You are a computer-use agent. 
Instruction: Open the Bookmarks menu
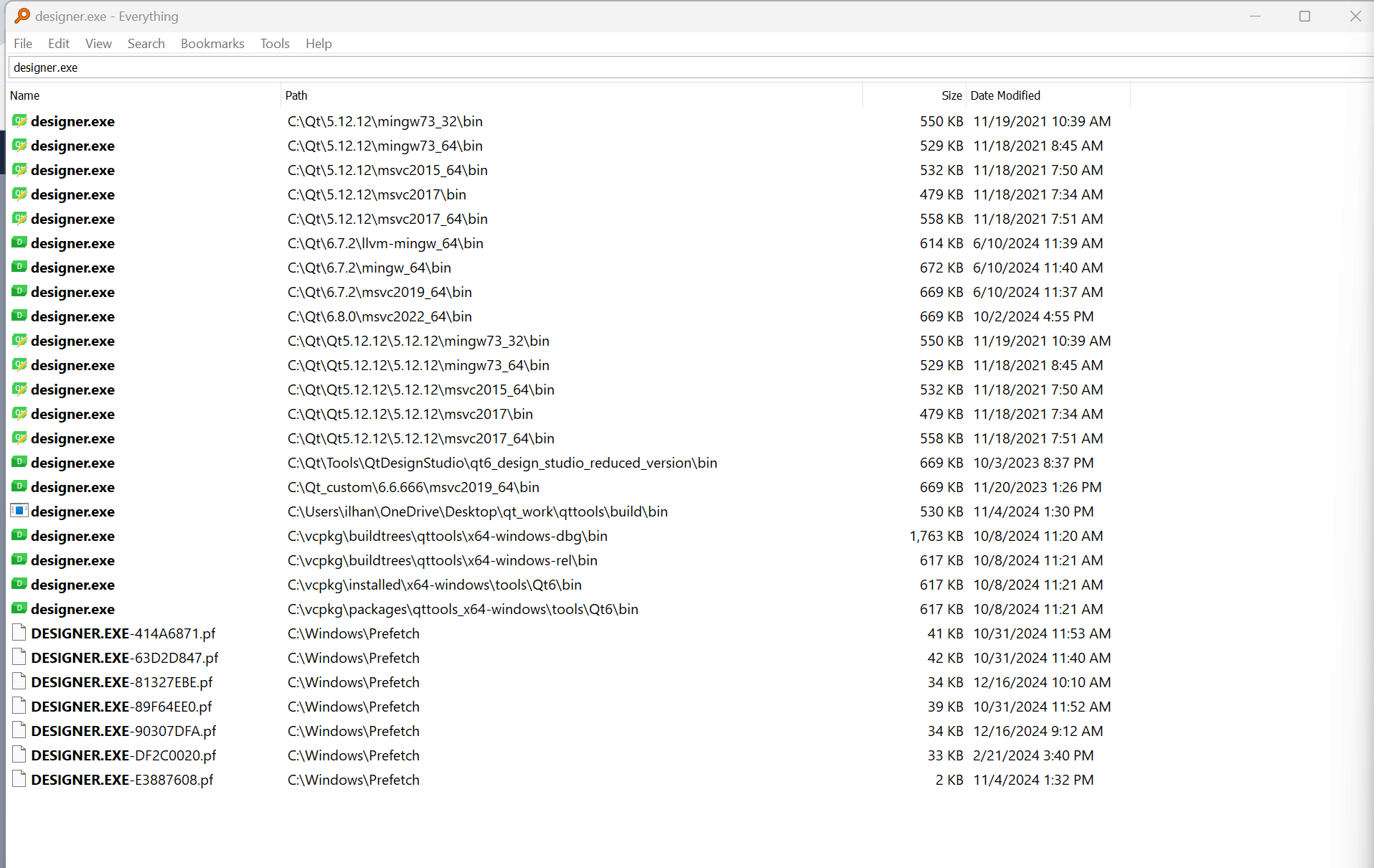click(212, 44)
